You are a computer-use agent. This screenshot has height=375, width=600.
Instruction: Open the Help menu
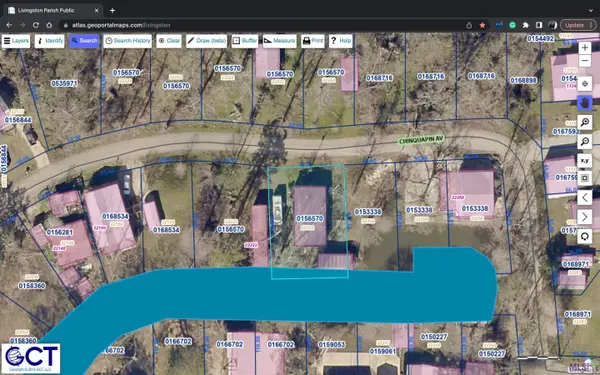[341, 41]
